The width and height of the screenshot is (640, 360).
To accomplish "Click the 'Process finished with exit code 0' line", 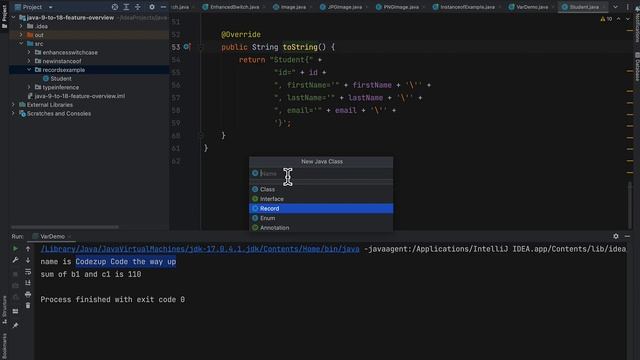I will pos(113,300).
